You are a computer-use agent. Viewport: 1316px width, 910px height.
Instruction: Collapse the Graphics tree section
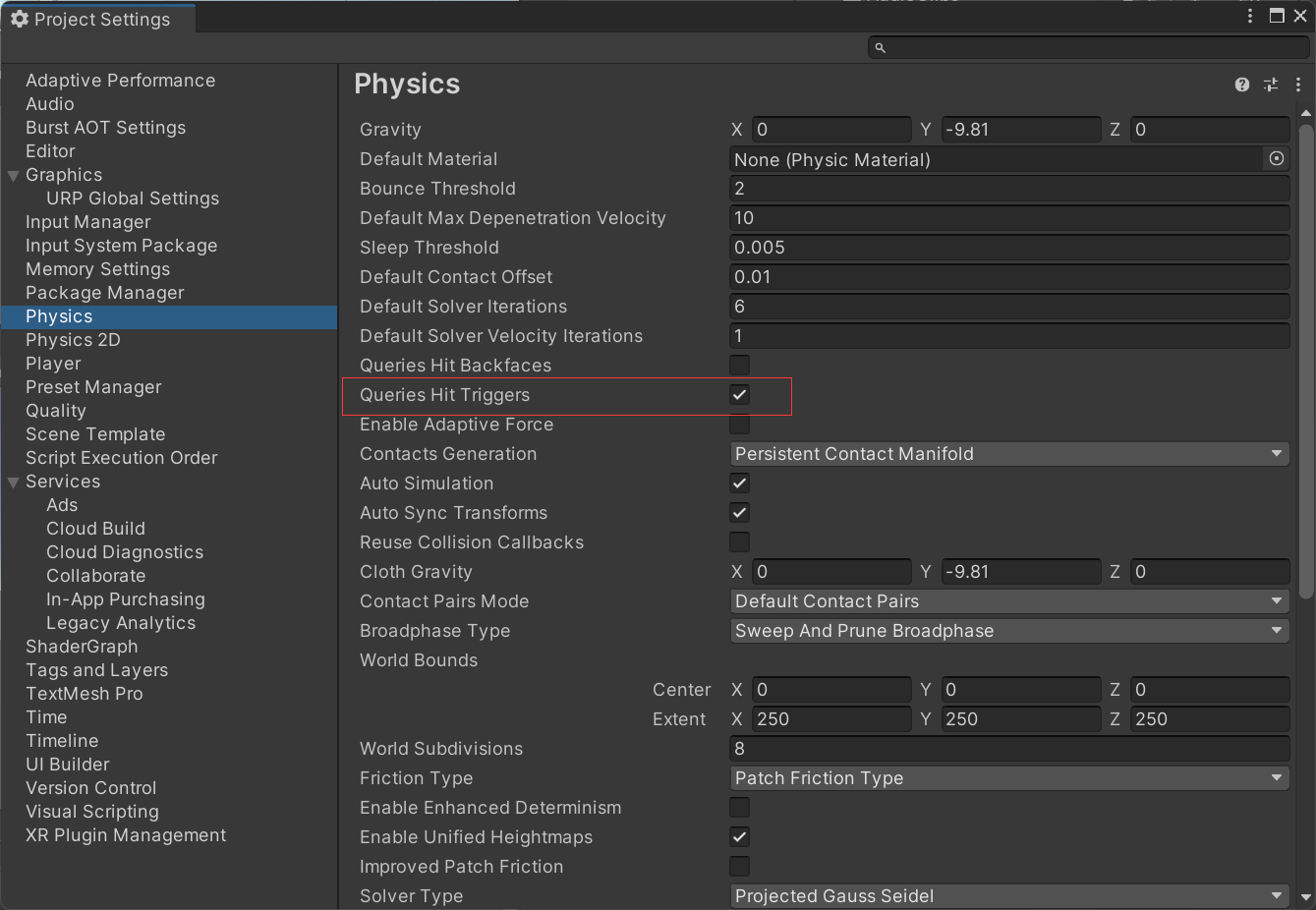coord(14,176)
